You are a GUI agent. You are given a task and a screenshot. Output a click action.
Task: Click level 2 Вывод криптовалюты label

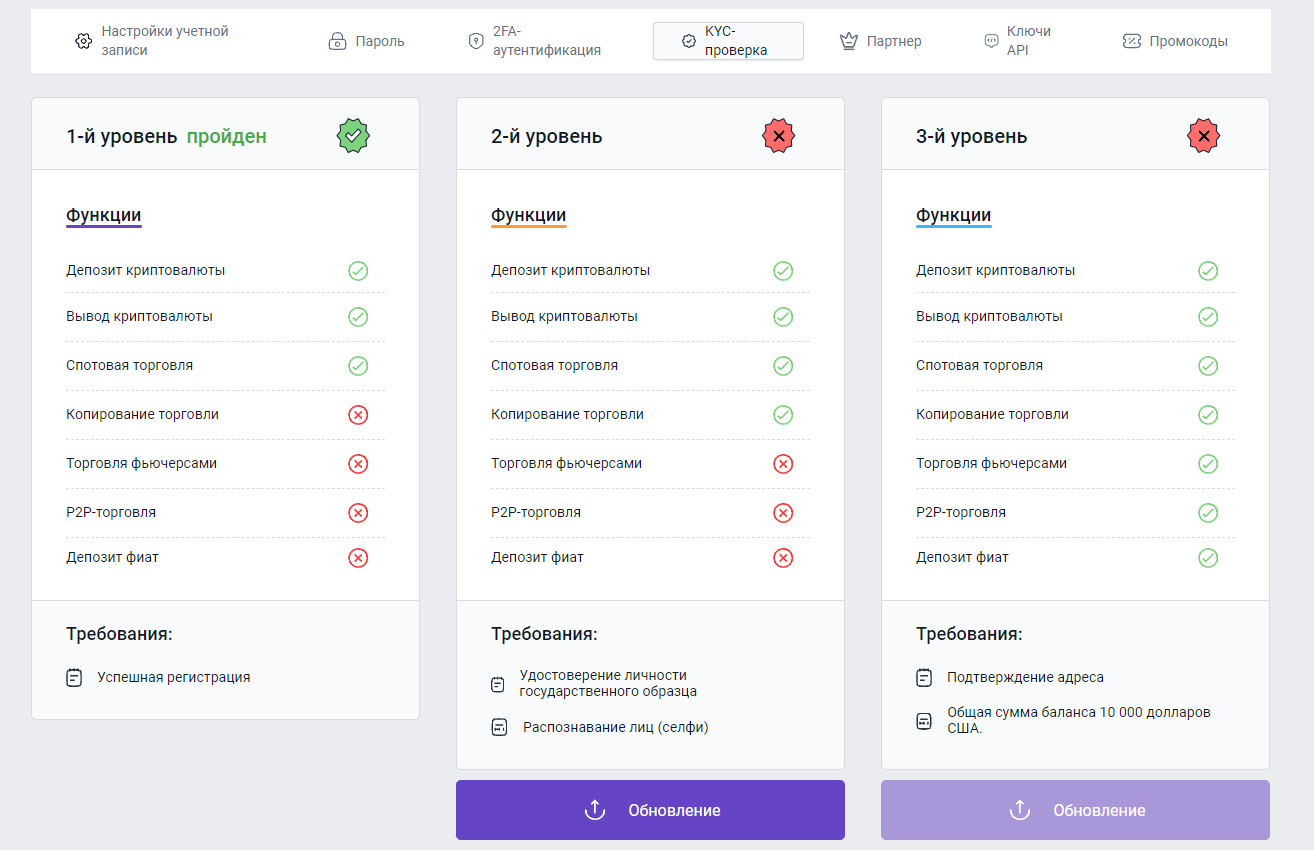(564, 317)
